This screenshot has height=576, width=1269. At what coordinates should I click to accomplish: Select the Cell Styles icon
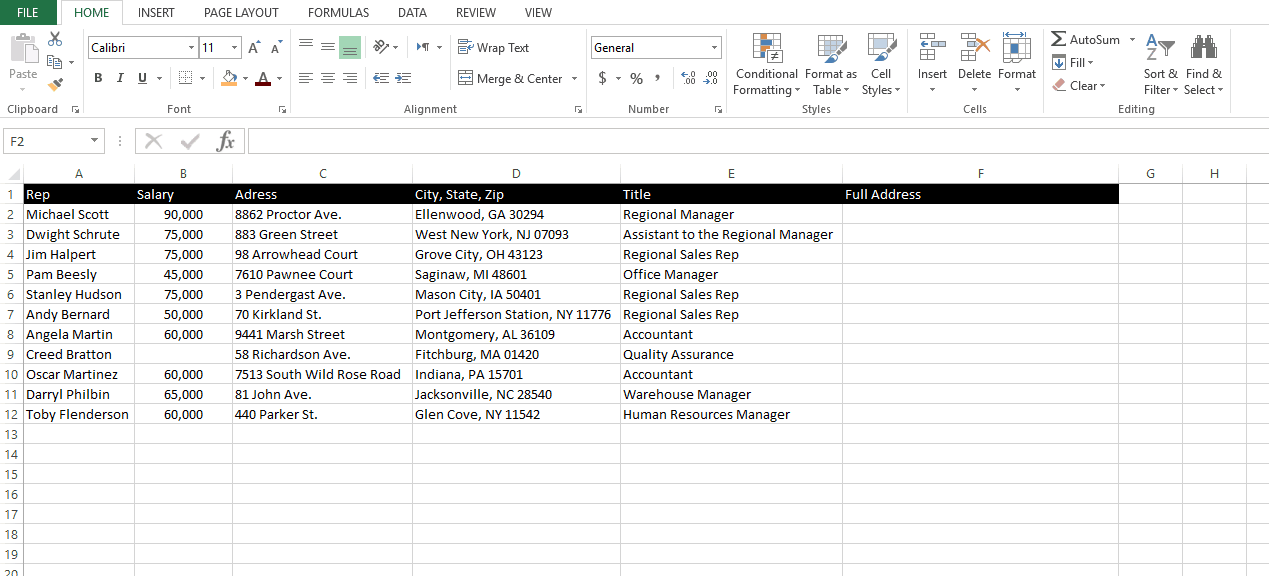point(881,65)
